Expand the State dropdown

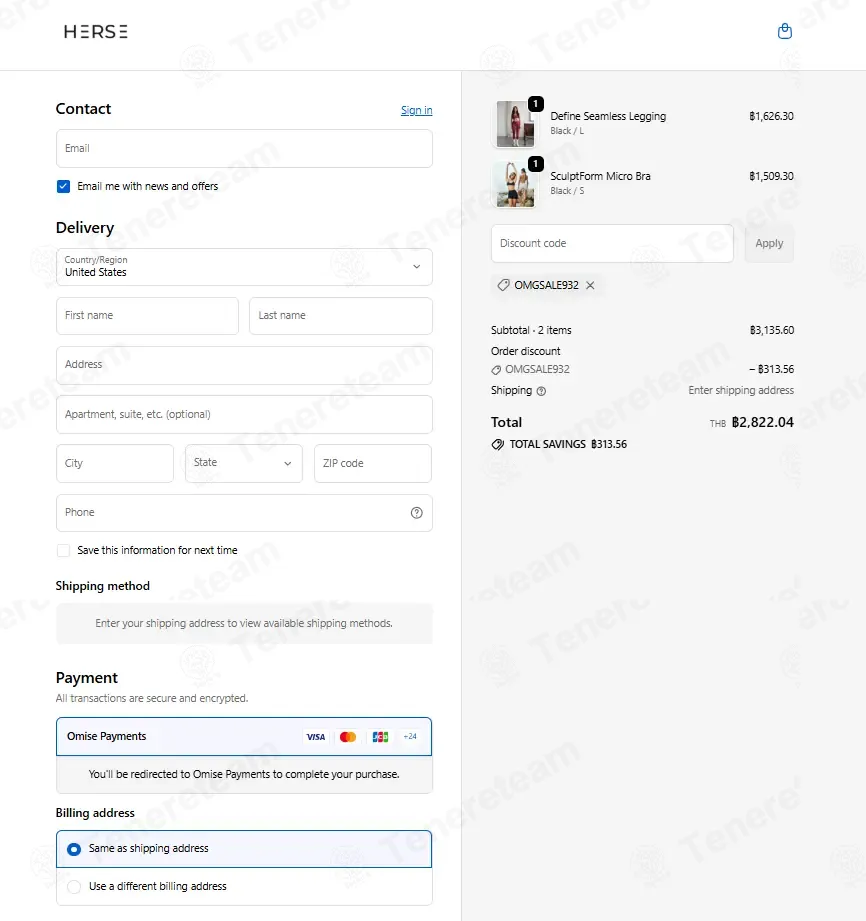pos(244,463)
